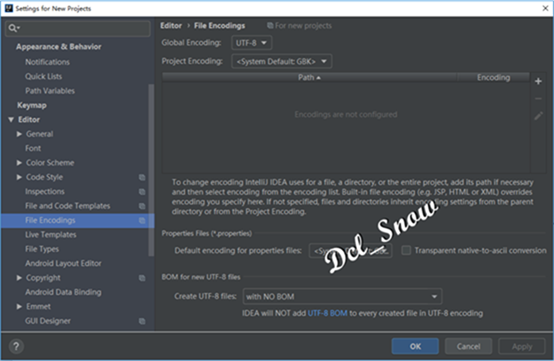554x361 pixels.
Task: Open GUI Designer settings page
Action: click(x=48, y=321)
